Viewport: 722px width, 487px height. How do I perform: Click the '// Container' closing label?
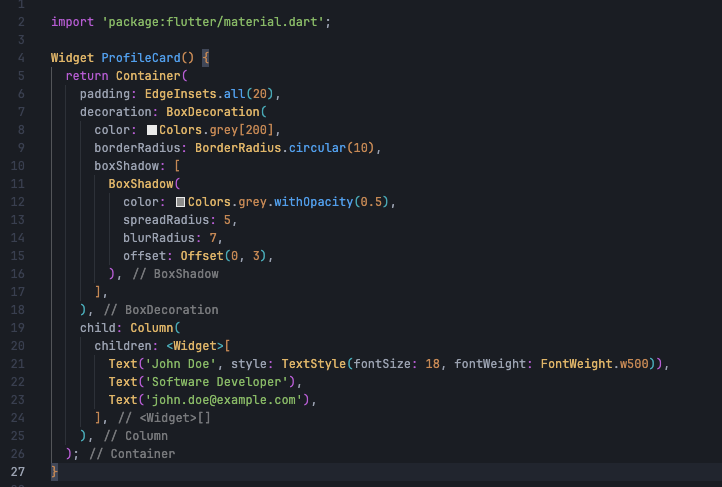pos(131,454)
